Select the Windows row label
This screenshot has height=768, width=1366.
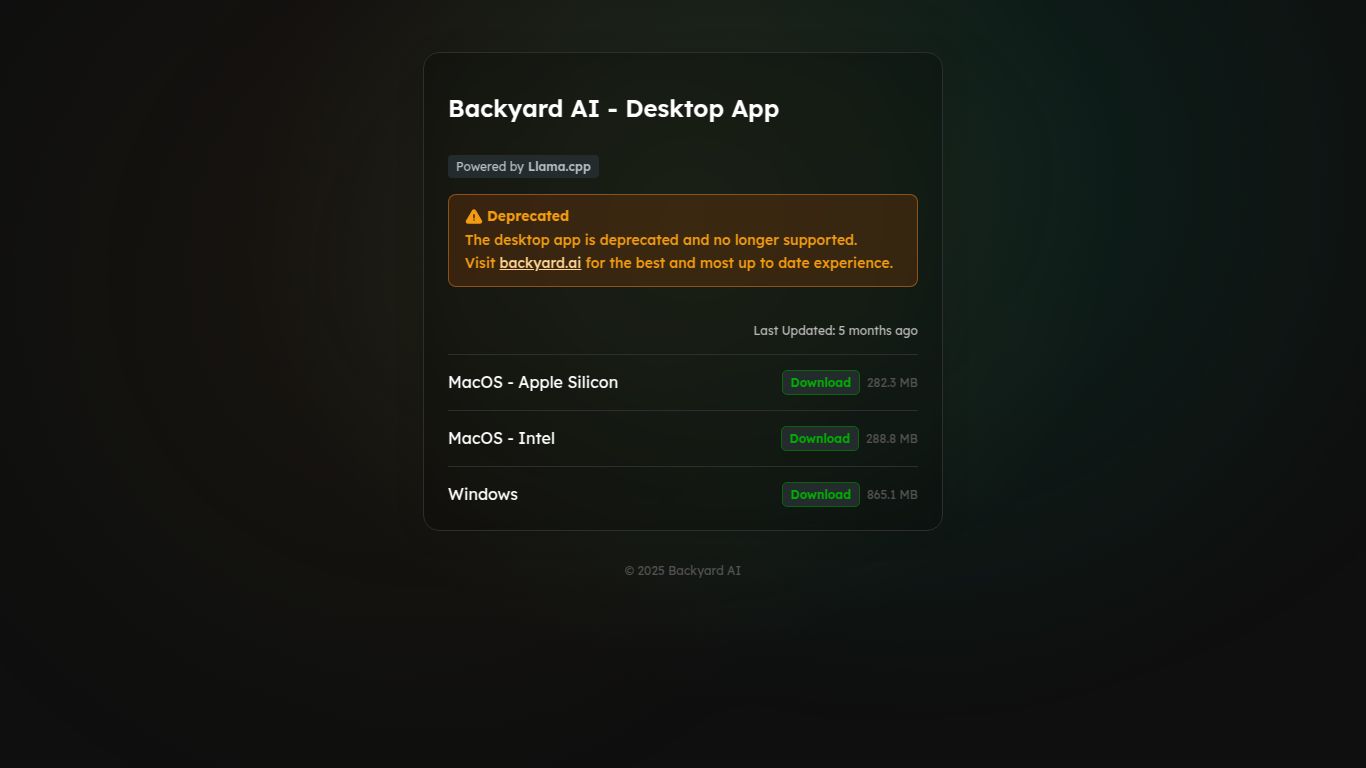483,494
